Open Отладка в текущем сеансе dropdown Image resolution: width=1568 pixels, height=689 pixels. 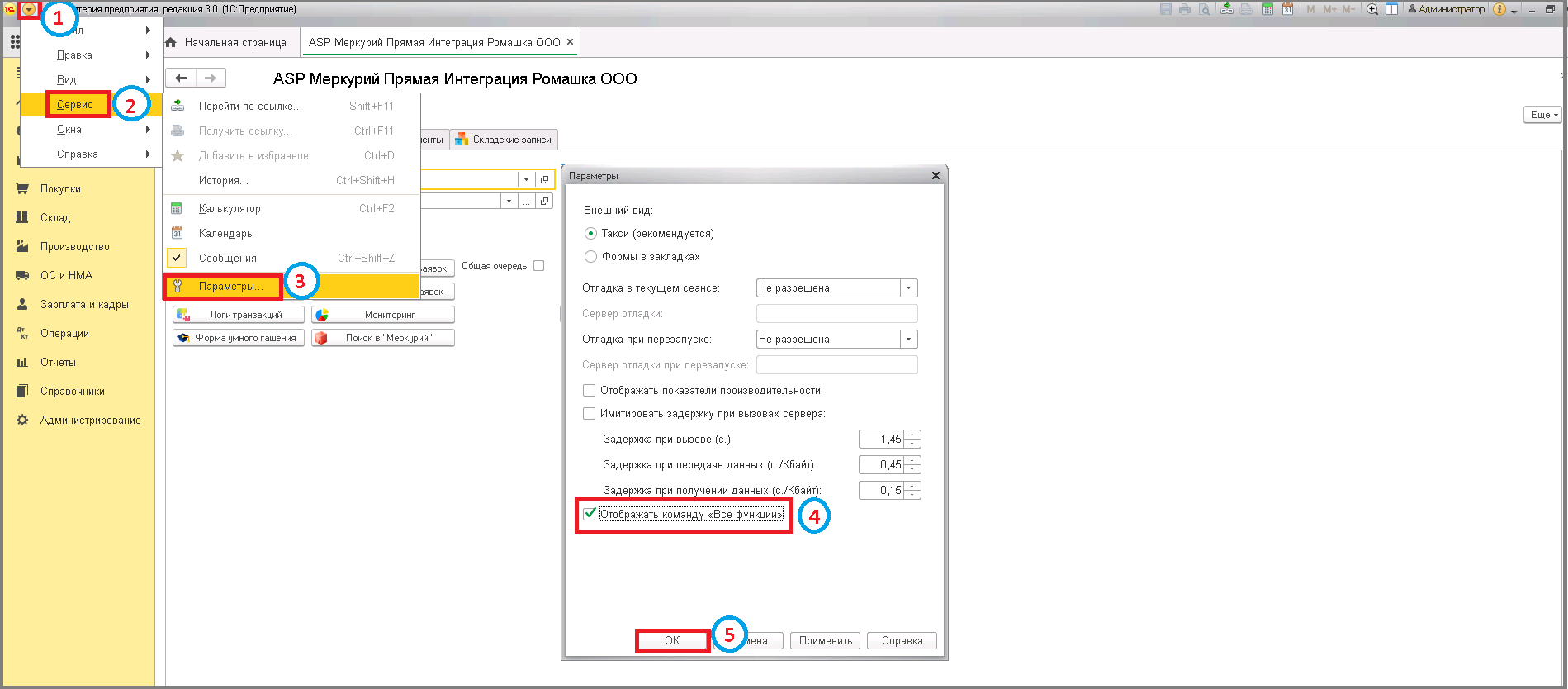point(908,288)
